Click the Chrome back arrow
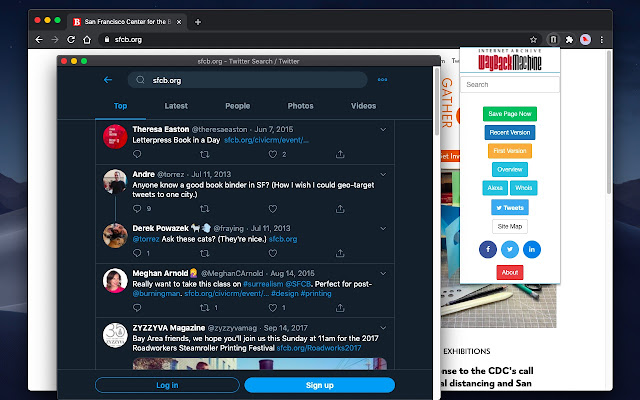Image resolution: width=640 pixels, height=400 pixels. click(x=39, y=40)
